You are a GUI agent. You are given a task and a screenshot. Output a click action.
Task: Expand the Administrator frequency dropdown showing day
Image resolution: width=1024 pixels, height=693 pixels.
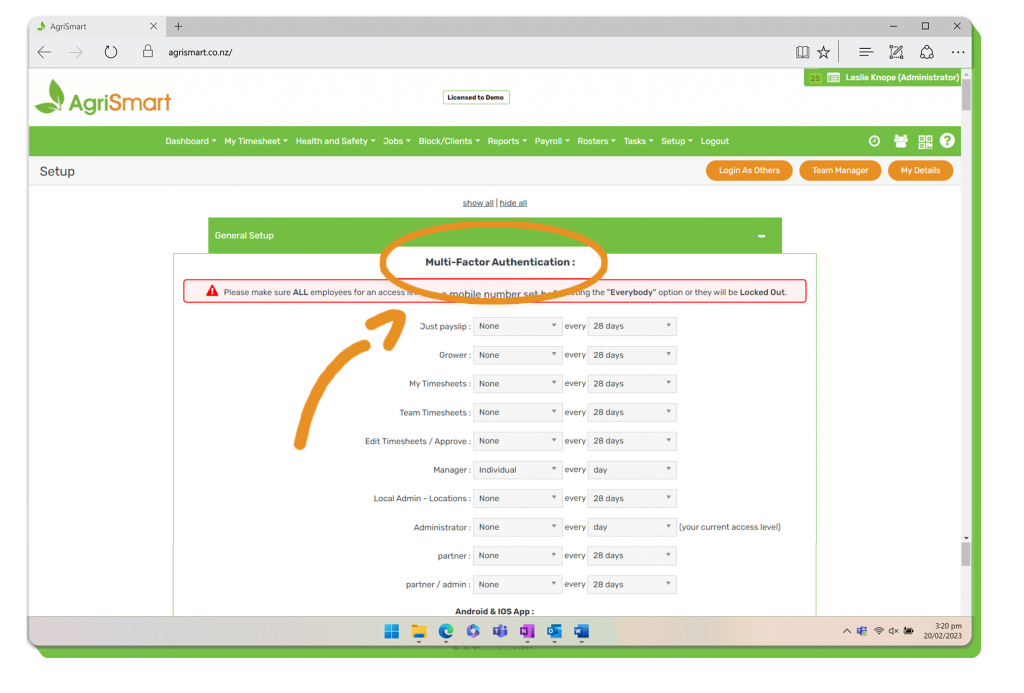(x=632, y=527)
